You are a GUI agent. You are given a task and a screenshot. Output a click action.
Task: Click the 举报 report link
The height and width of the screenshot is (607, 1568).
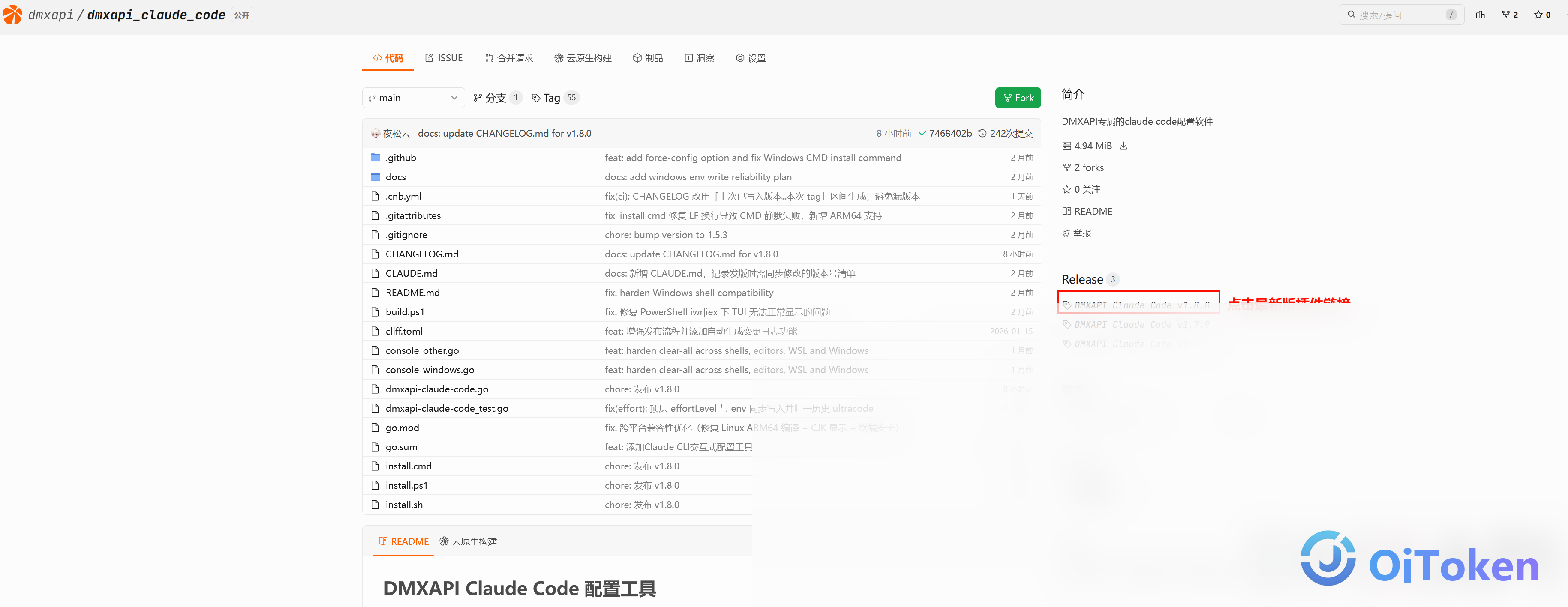coord(1077,233)
